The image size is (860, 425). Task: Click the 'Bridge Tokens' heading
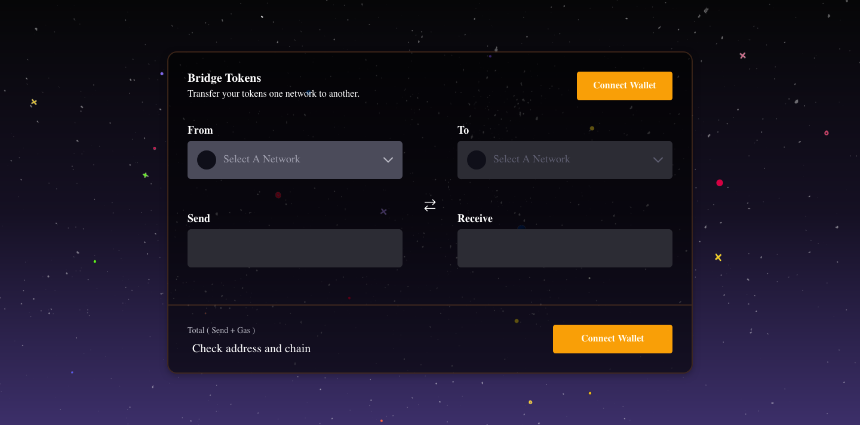(x=224, y=78)
